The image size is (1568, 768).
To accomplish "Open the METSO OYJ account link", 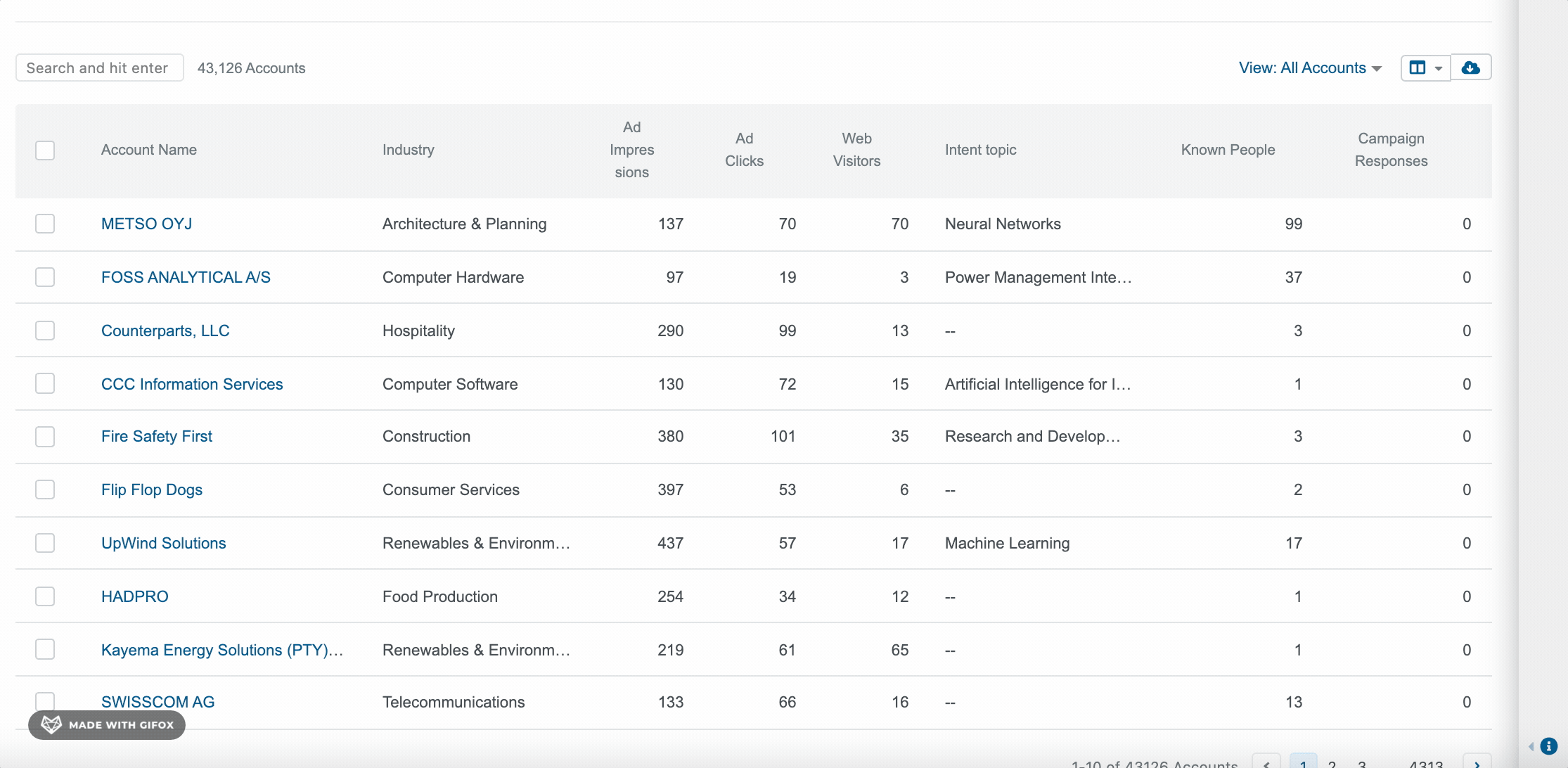I will 146,224.
